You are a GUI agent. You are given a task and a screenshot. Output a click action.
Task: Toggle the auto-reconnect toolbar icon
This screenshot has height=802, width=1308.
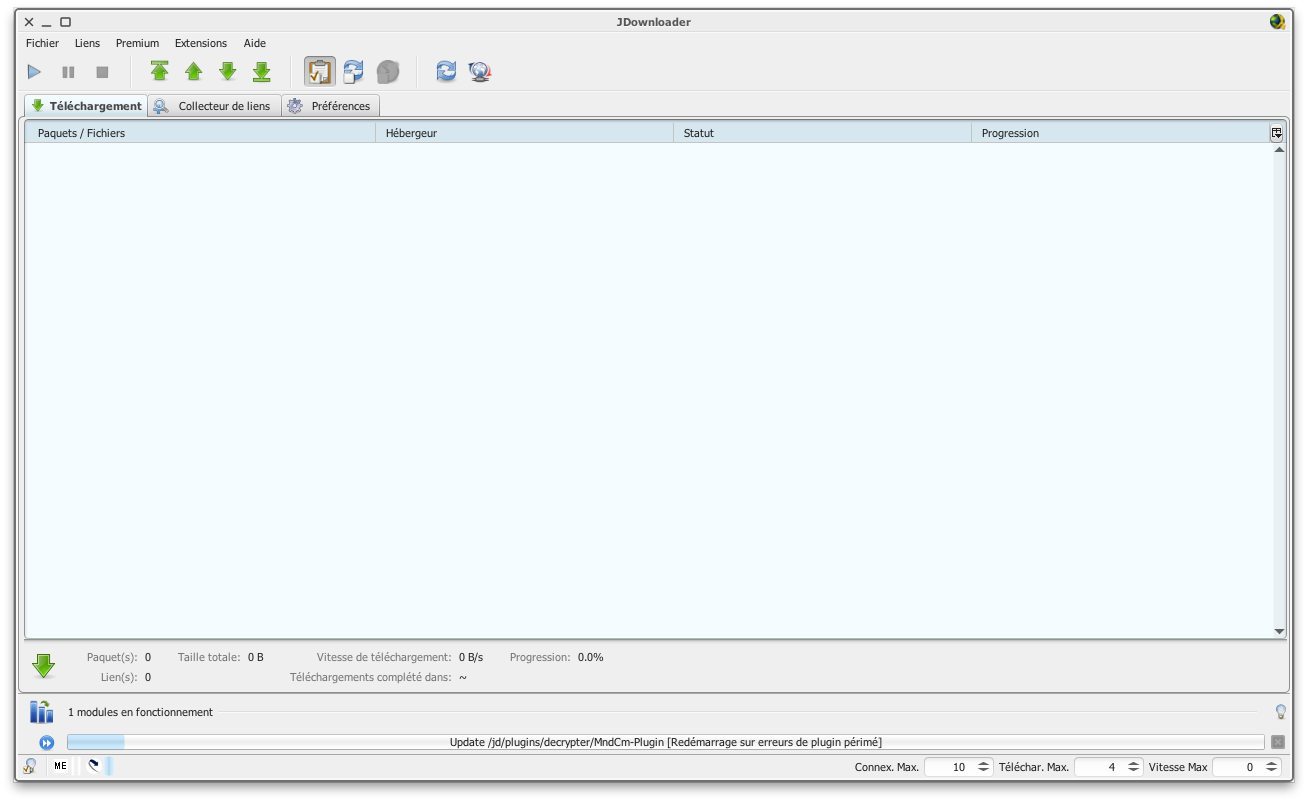pos(354,72)
